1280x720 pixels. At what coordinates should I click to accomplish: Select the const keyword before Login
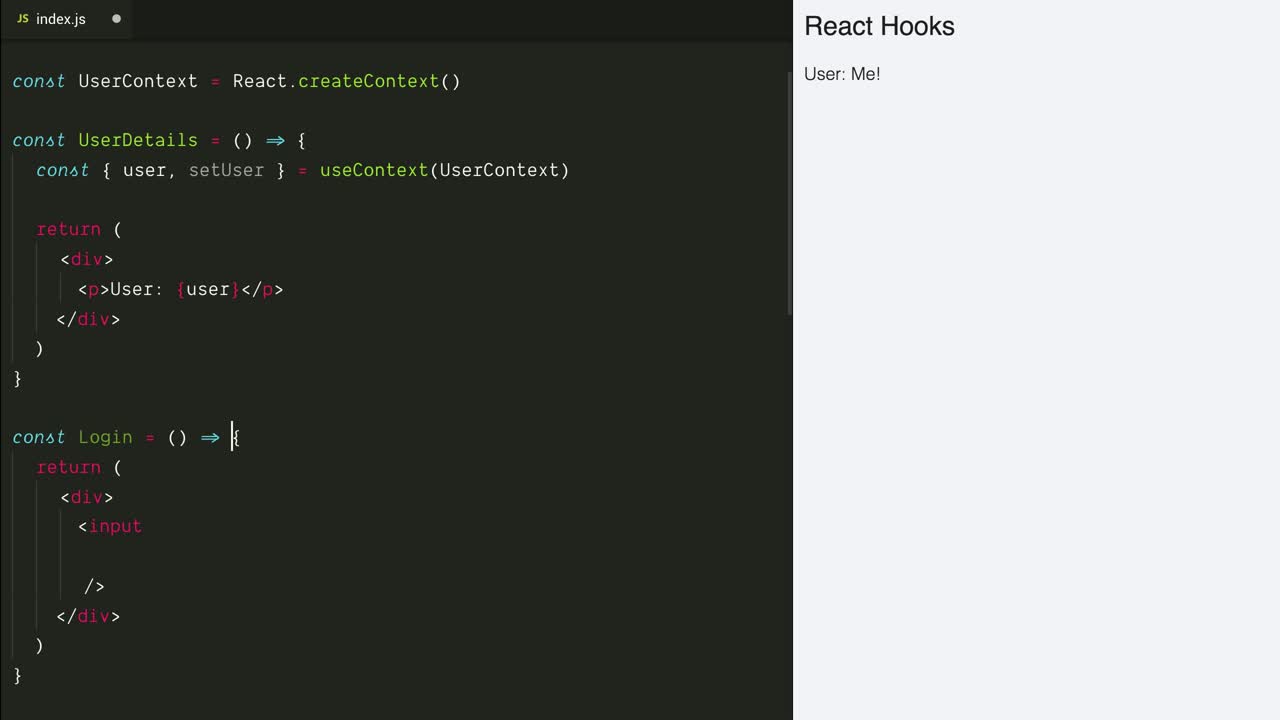(38, 437)
